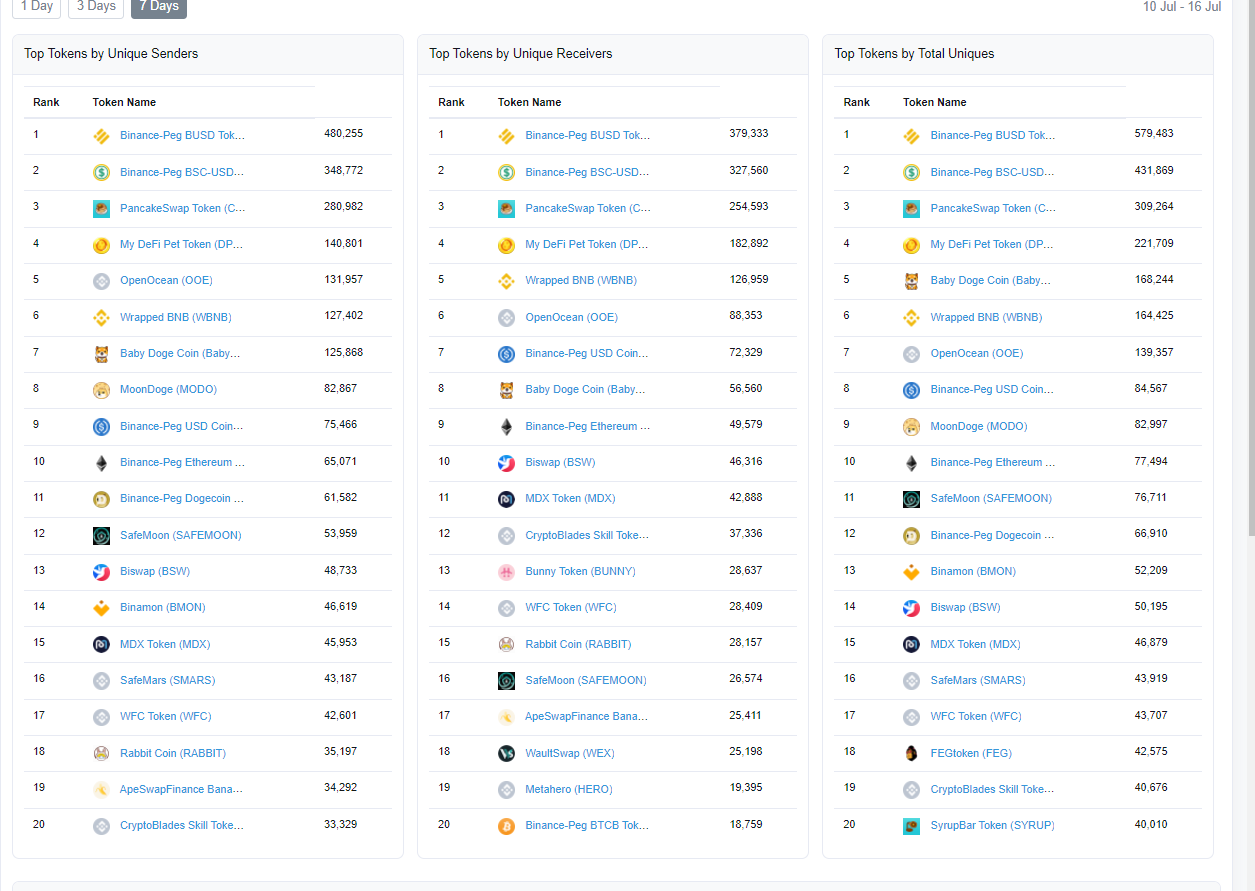Viewport: 1255px width, 891px height.
Task: Open WFC Token (WFC) in Total Uniques
Action: point(976,716)
